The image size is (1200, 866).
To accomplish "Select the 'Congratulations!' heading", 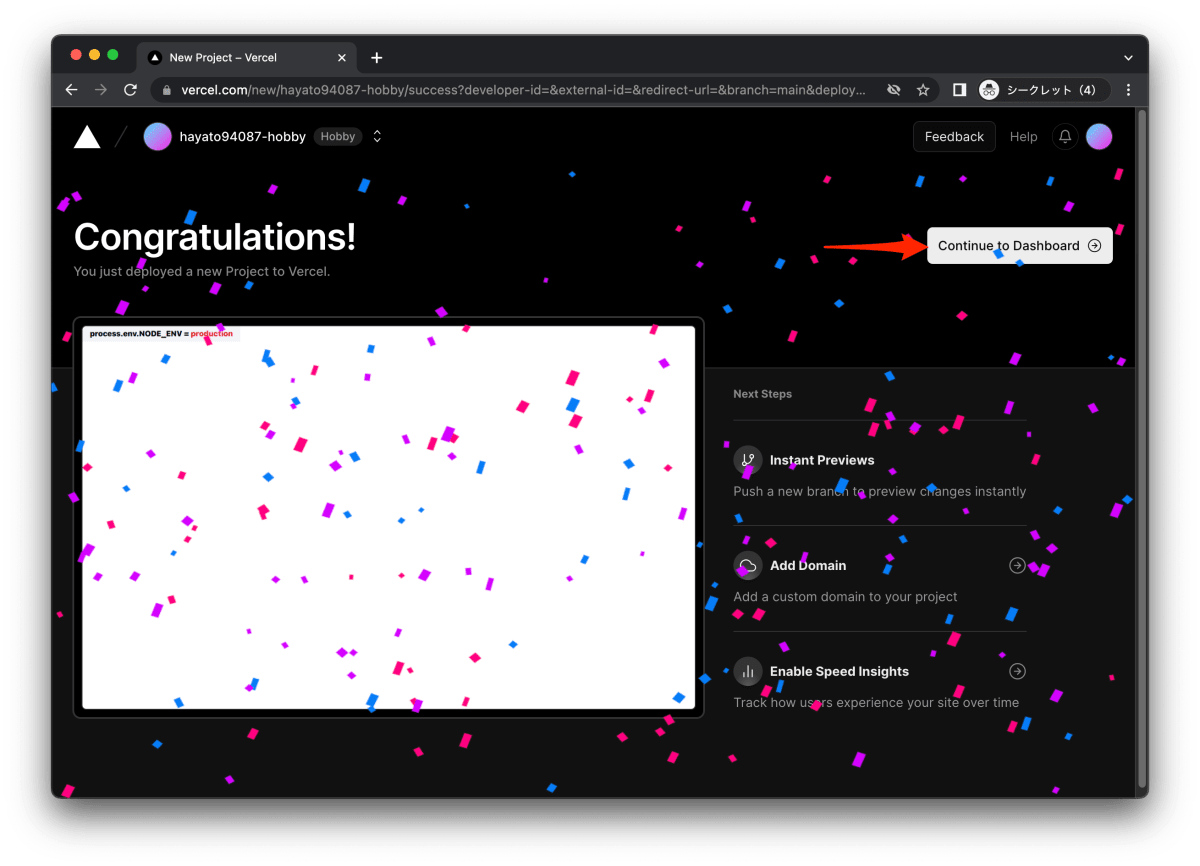I will pyautogui.click(x=215, y=238).
